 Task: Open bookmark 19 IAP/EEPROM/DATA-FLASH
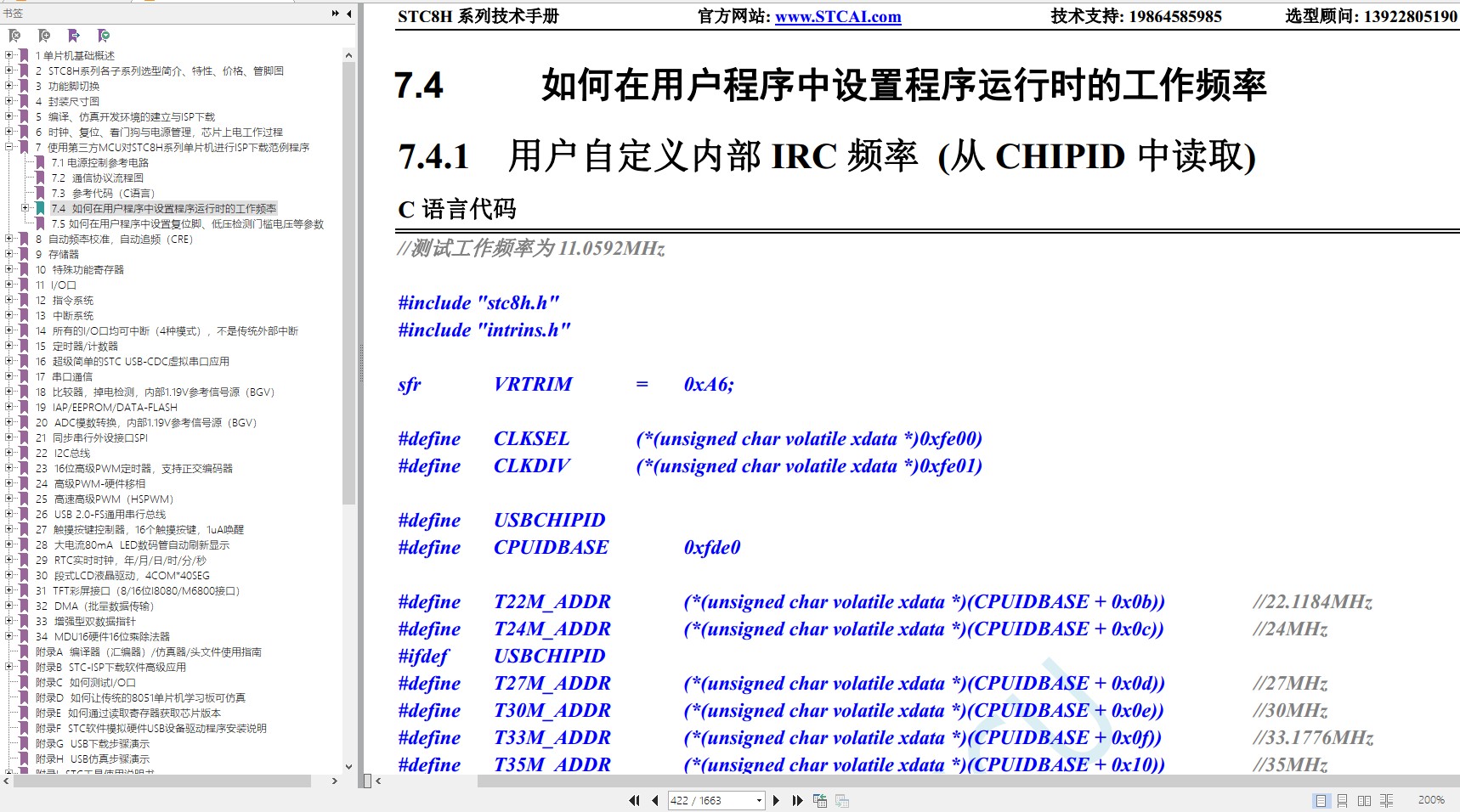coord(107,407)
